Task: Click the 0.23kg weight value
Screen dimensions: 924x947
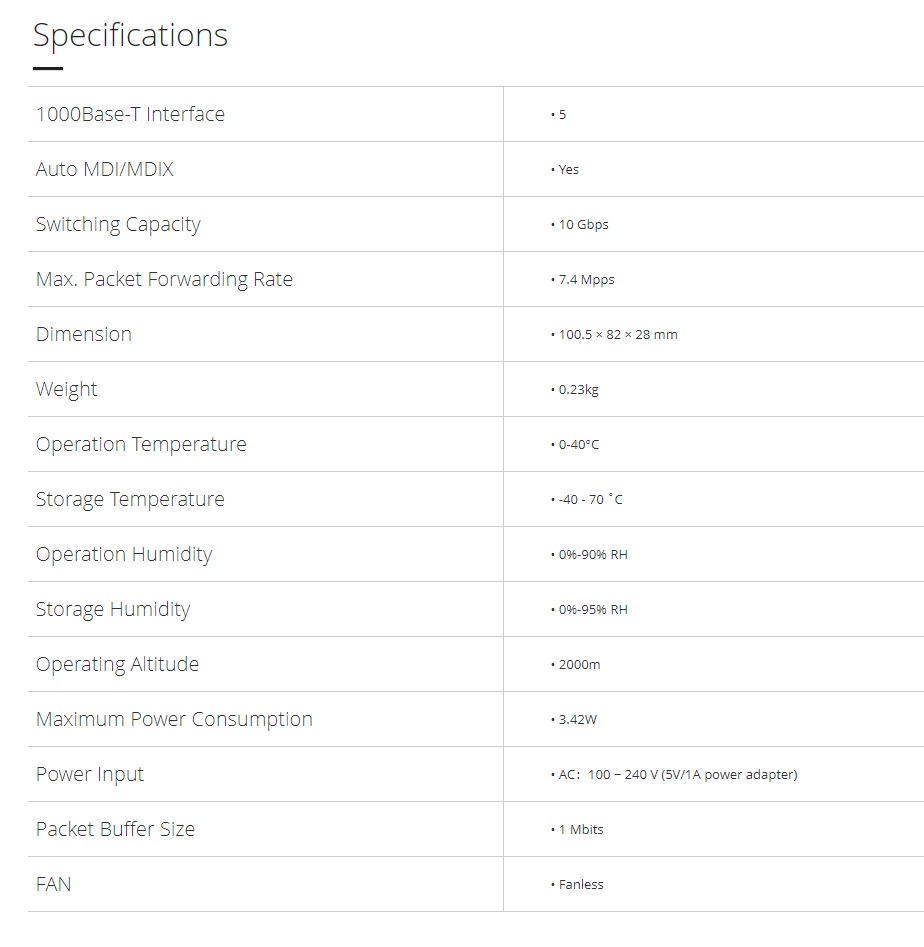Action: (x=578, y=390)
